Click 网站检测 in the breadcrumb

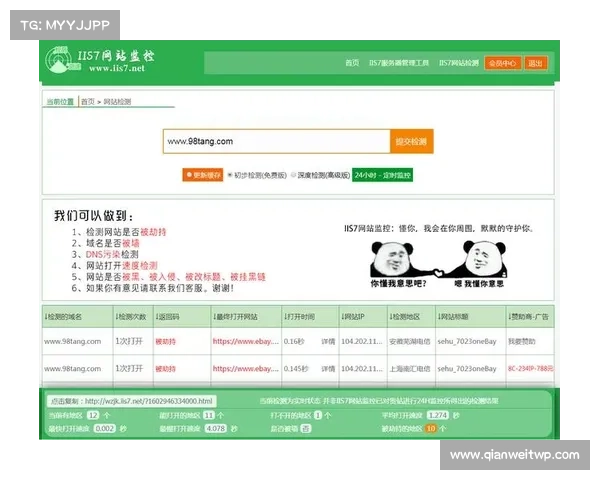(x=117, y=101)
